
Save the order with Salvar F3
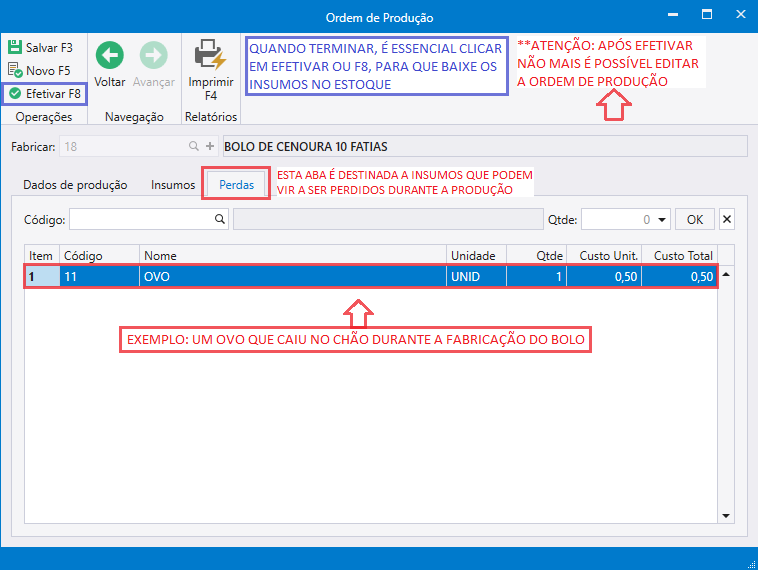click(41, 47)
